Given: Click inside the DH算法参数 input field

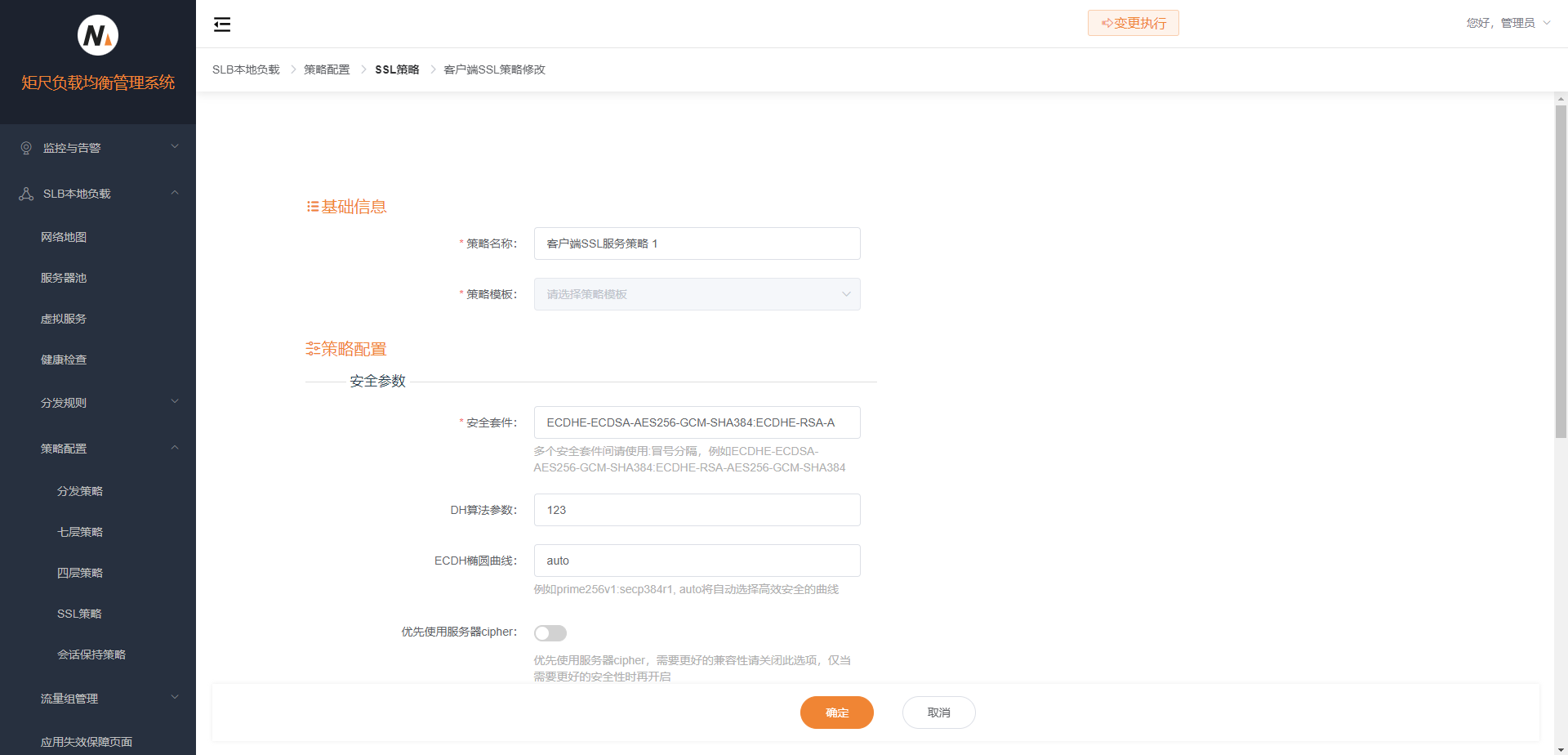Looking at the screenshot, I should coord(697,509).
